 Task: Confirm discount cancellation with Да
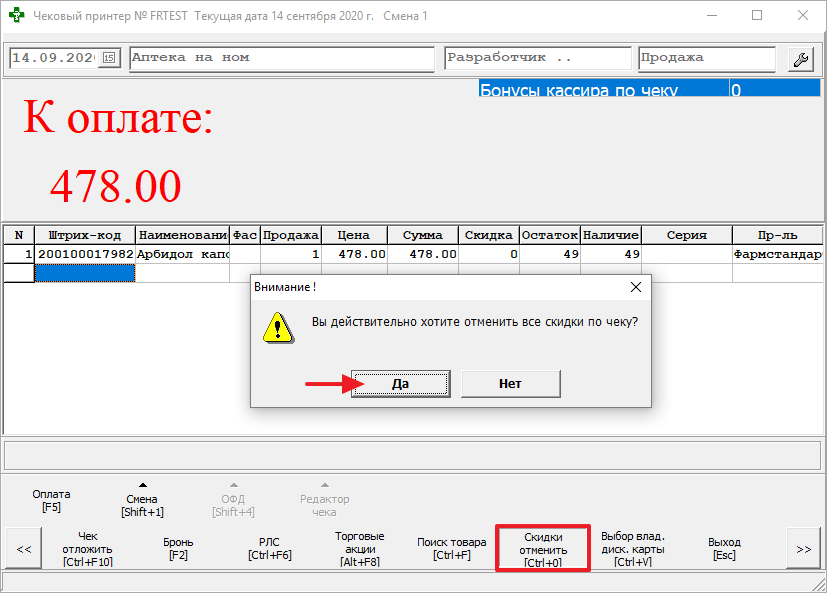pos(400,383)
